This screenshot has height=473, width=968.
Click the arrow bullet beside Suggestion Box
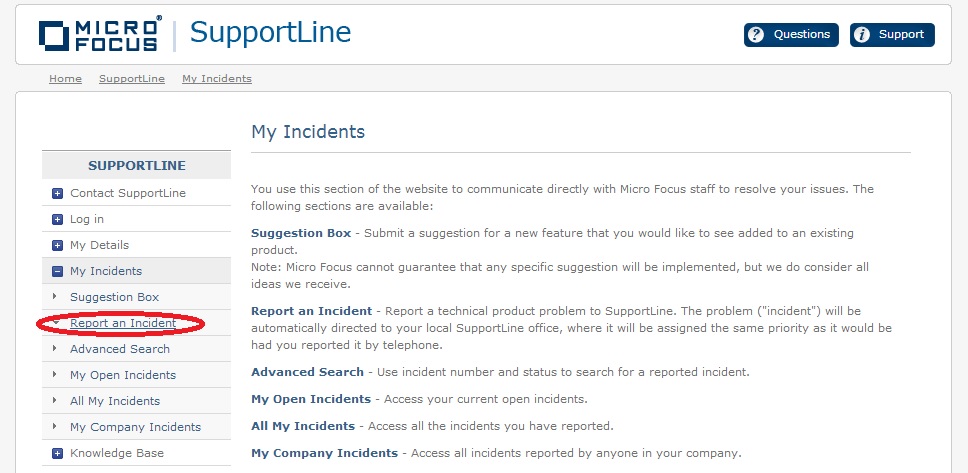[54, 297]
